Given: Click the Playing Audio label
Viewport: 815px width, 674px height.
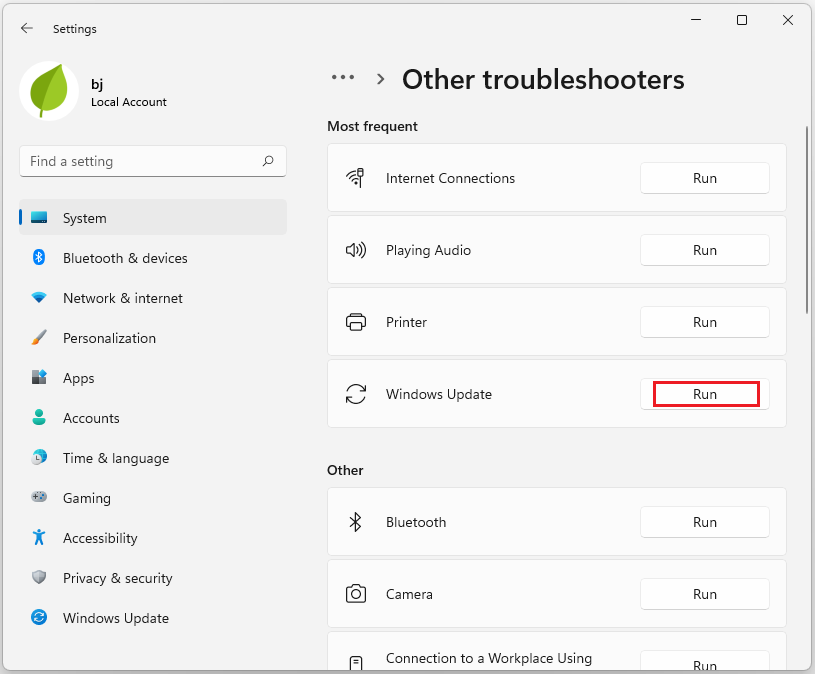Looking at the screenshot, I should tap(428, 250).
